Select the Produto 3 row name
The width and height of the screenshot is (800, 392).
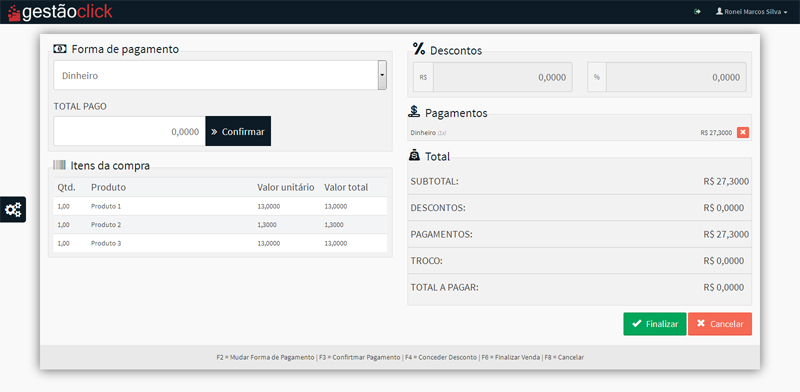pyautogui.click(x=106, y=243)
